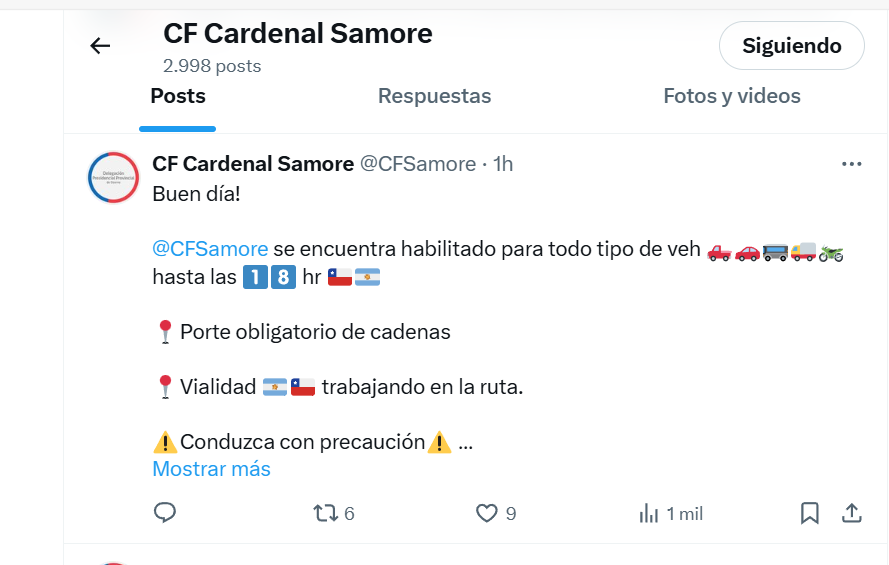Screen dimensions: 889x565
Task: Click the CF Cardenal Samore author name
Action: (253, 164)
